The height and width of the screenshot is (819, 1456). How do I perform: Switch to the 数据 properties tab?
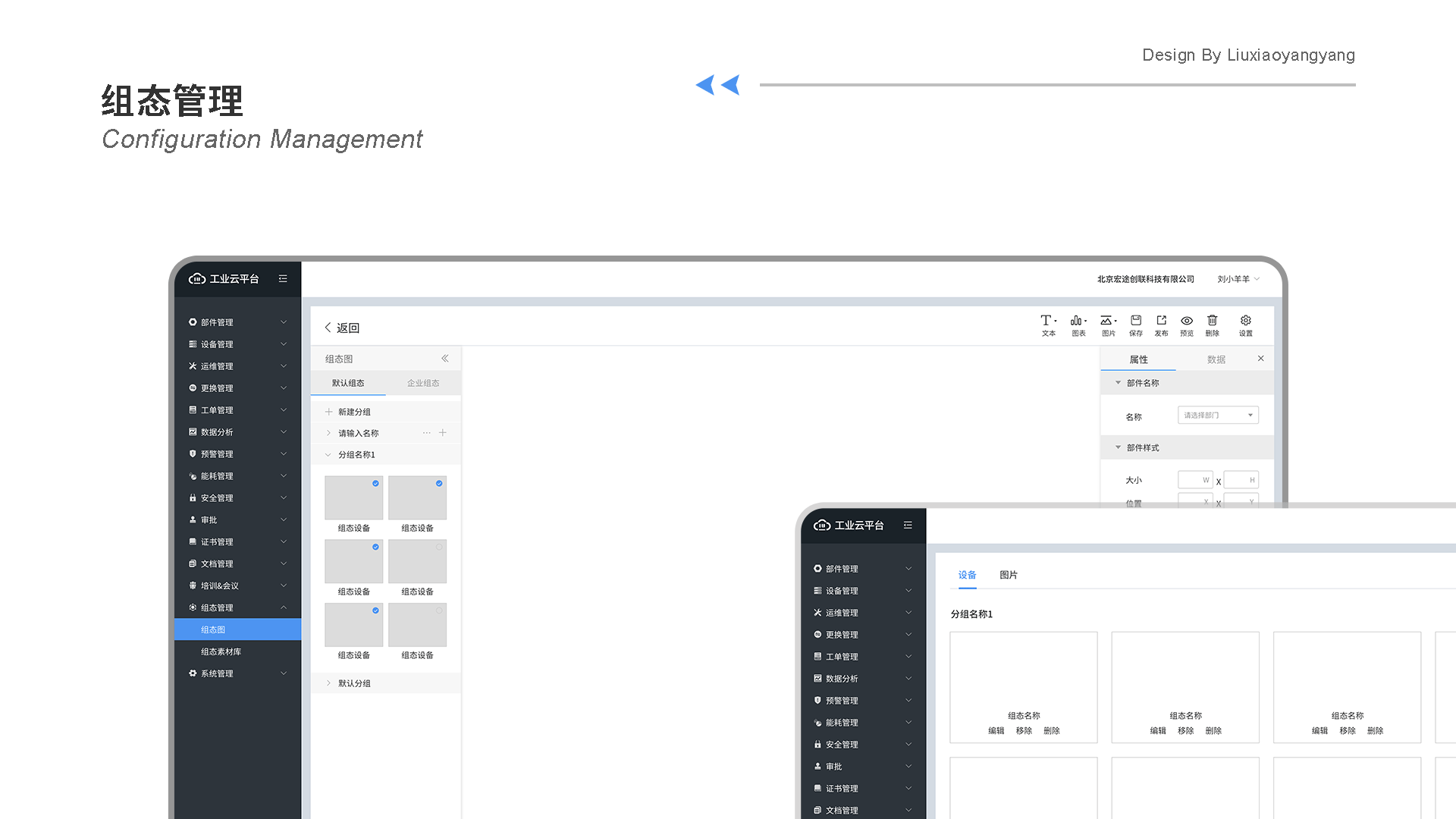pos(1216,359)
